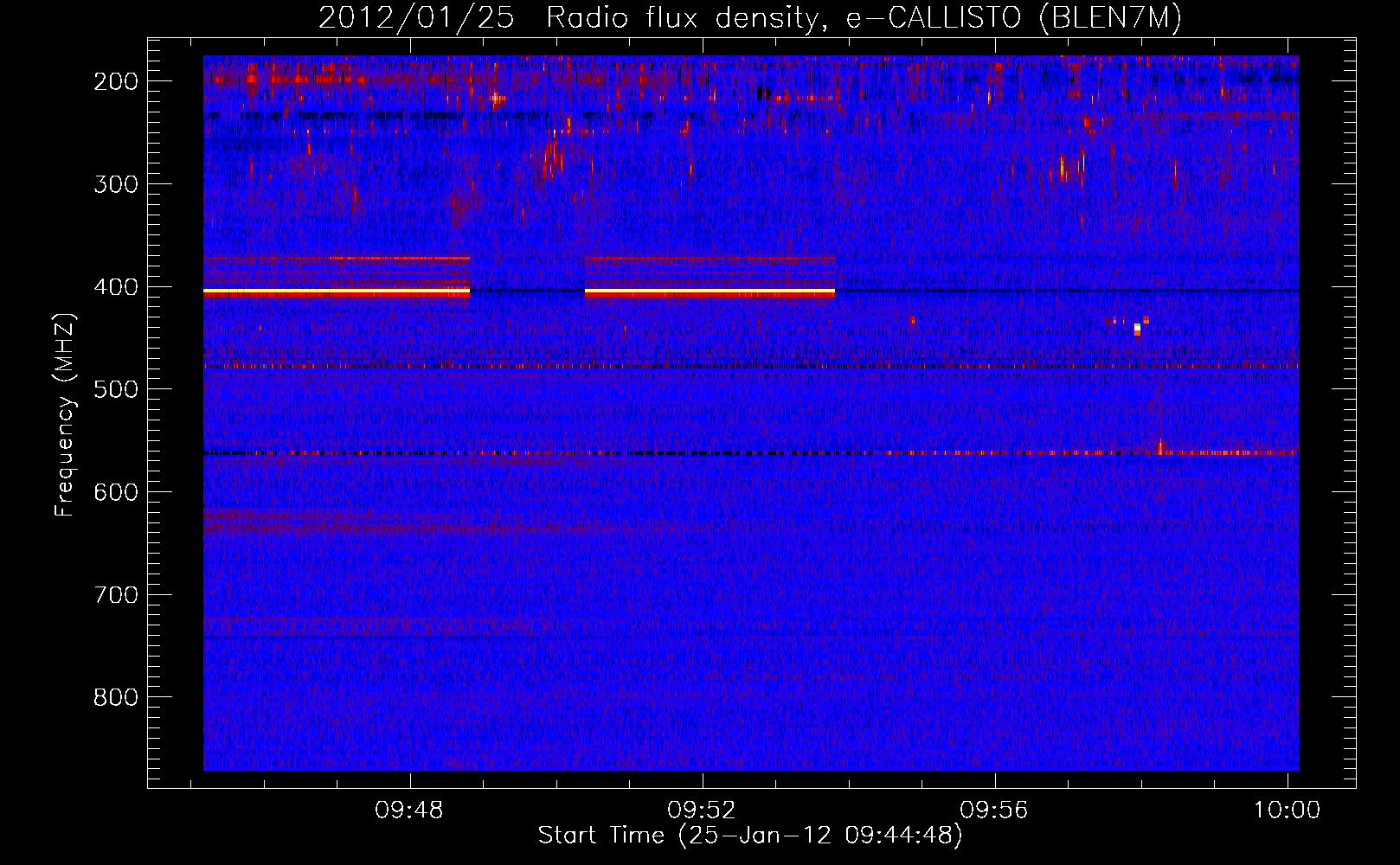Click the 09:48 time tick label
The image size is (1400, 865).
(409, 811)
